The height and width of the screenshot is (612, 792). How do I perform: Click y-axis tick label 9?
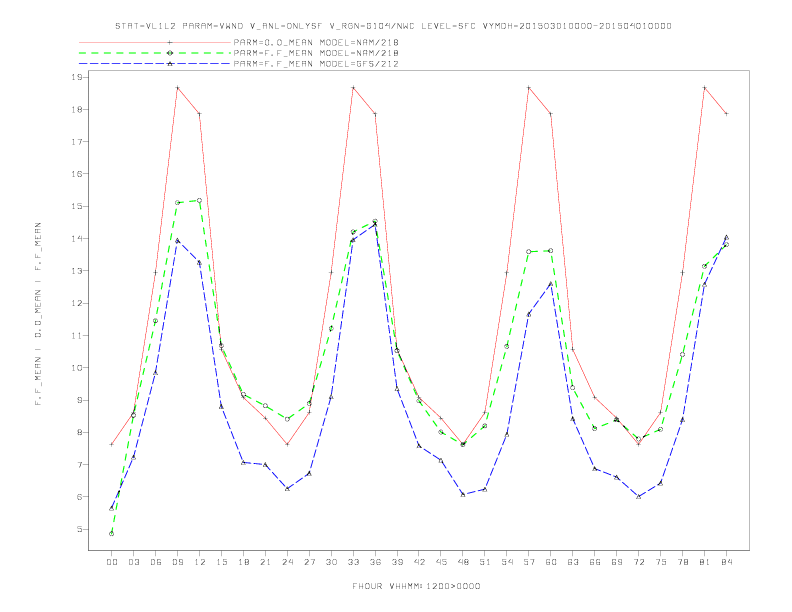point(80,400)
